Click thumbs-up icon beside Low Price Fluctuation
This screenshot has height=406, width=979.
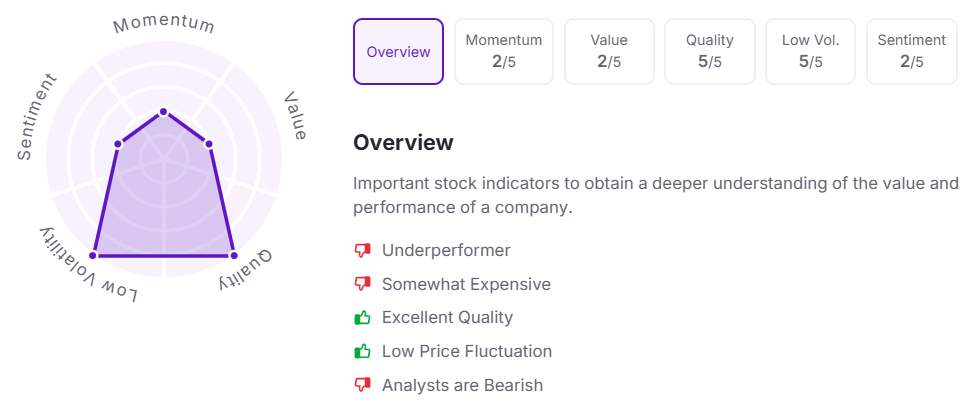[x=362, y=351]
